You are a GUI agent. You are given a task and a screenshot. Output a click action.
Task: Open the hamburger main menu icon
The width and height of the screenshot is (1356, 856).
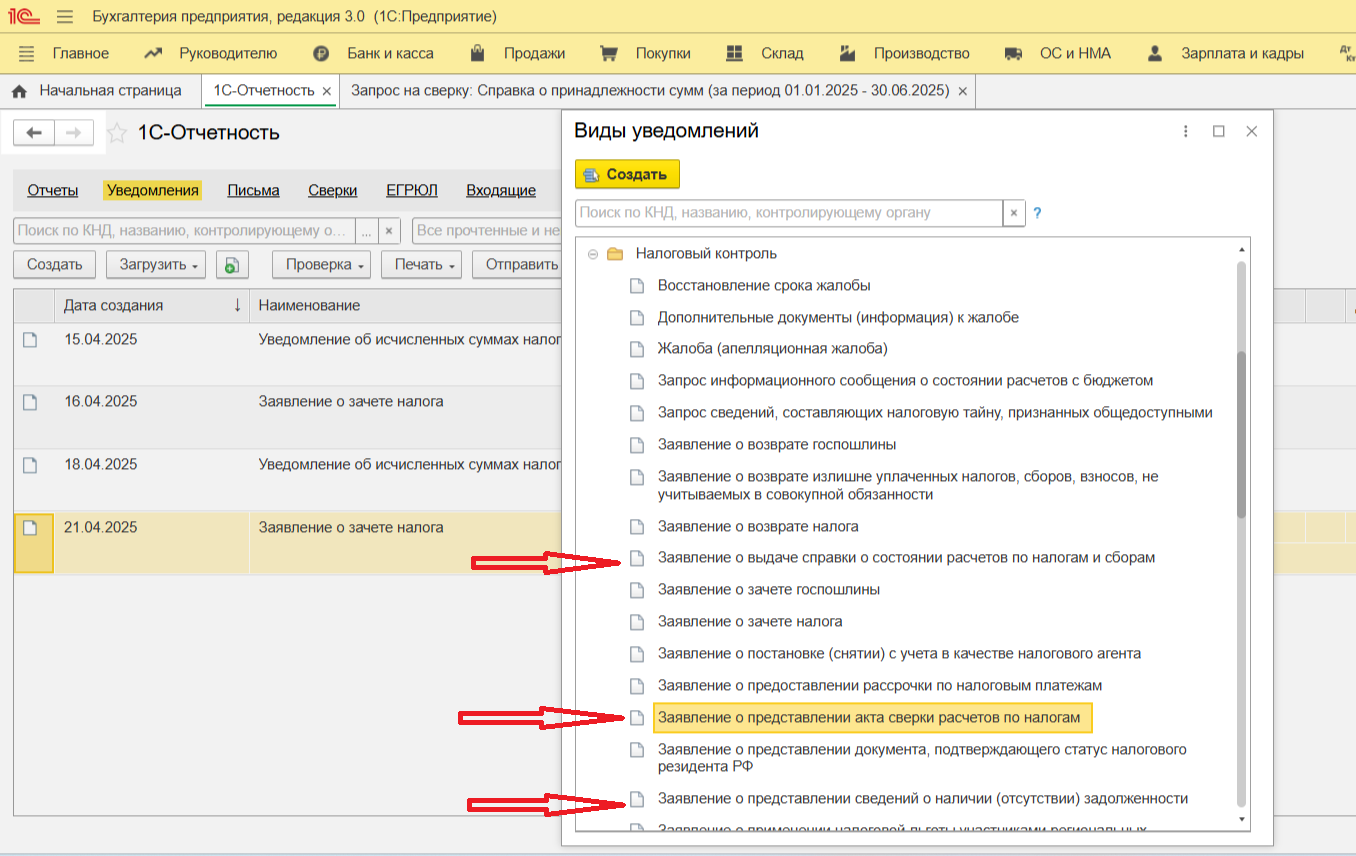pos(65,17)
